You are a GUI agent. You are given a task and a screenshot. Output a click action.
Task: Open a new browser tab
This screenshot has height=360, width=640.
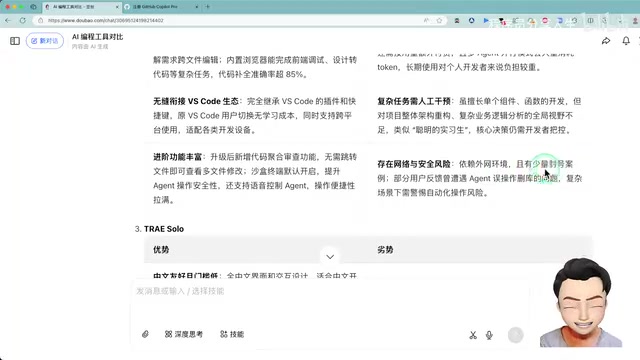(207, 7)
